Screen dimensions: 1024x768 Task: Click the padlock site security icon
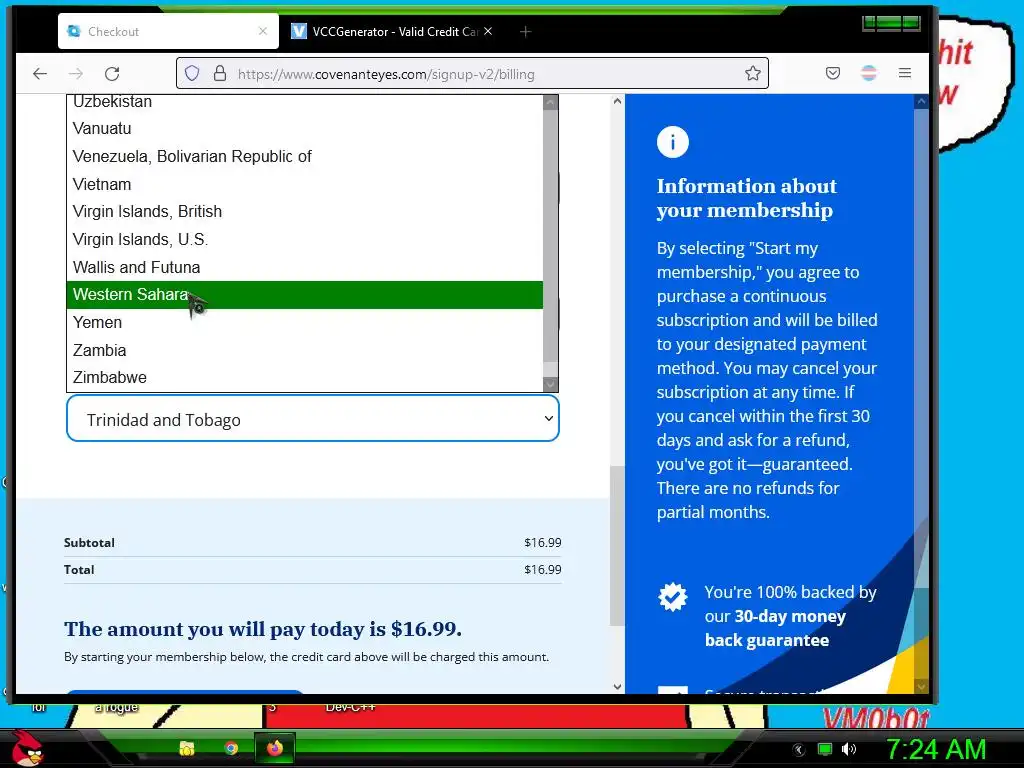tap(220, 73)
